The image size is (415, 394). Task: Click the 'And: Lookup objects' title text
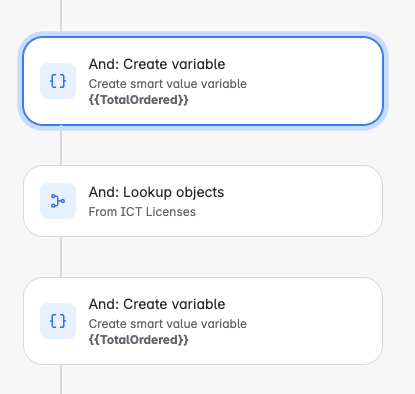[156, 192]
